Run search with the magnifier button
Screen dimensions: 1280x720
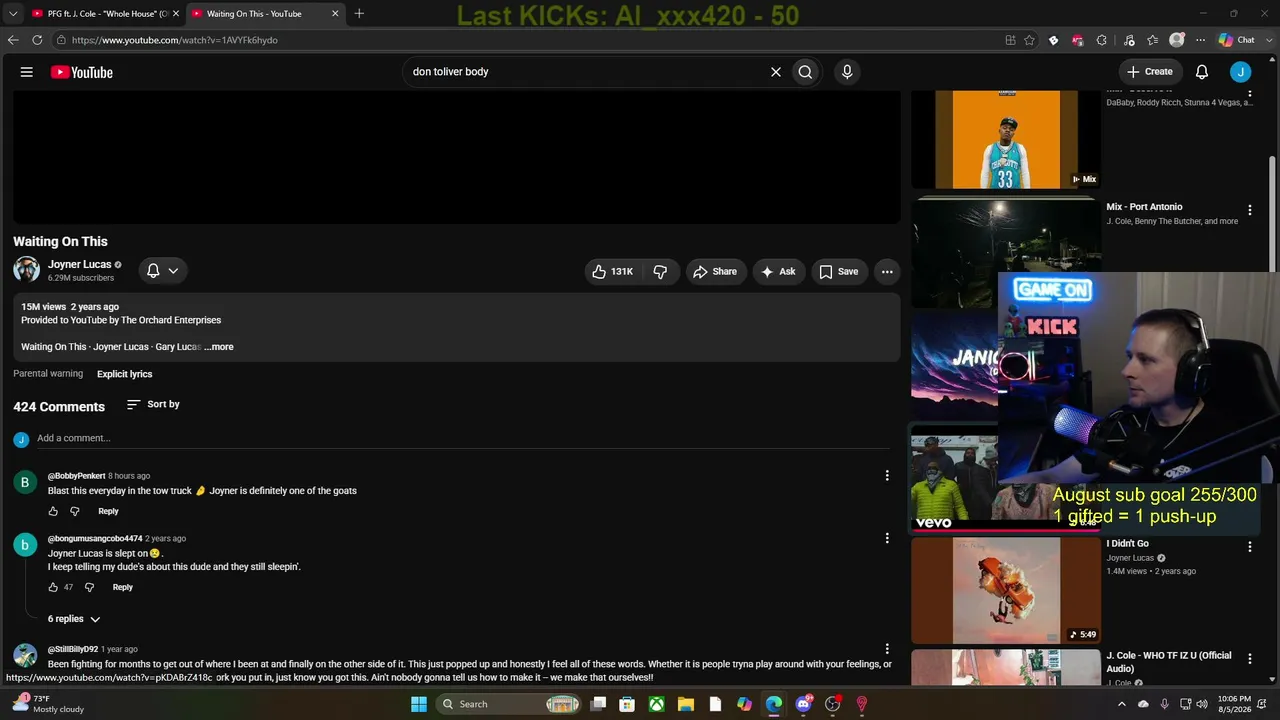click(805, 72)
